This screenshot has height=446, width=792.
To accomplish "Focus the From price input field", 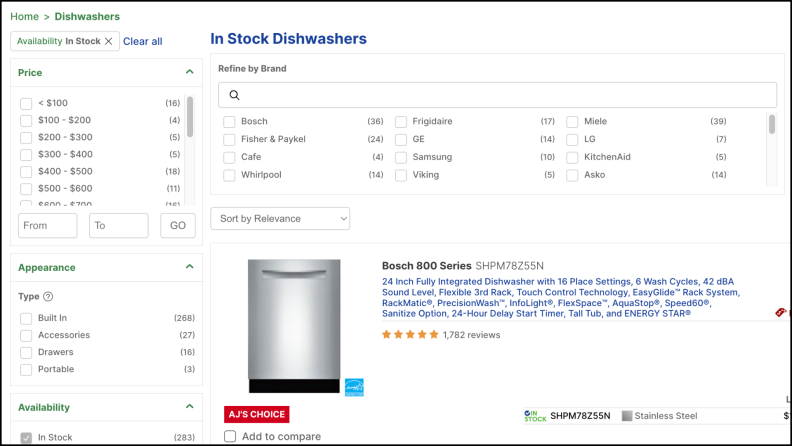I will (47, 225).
